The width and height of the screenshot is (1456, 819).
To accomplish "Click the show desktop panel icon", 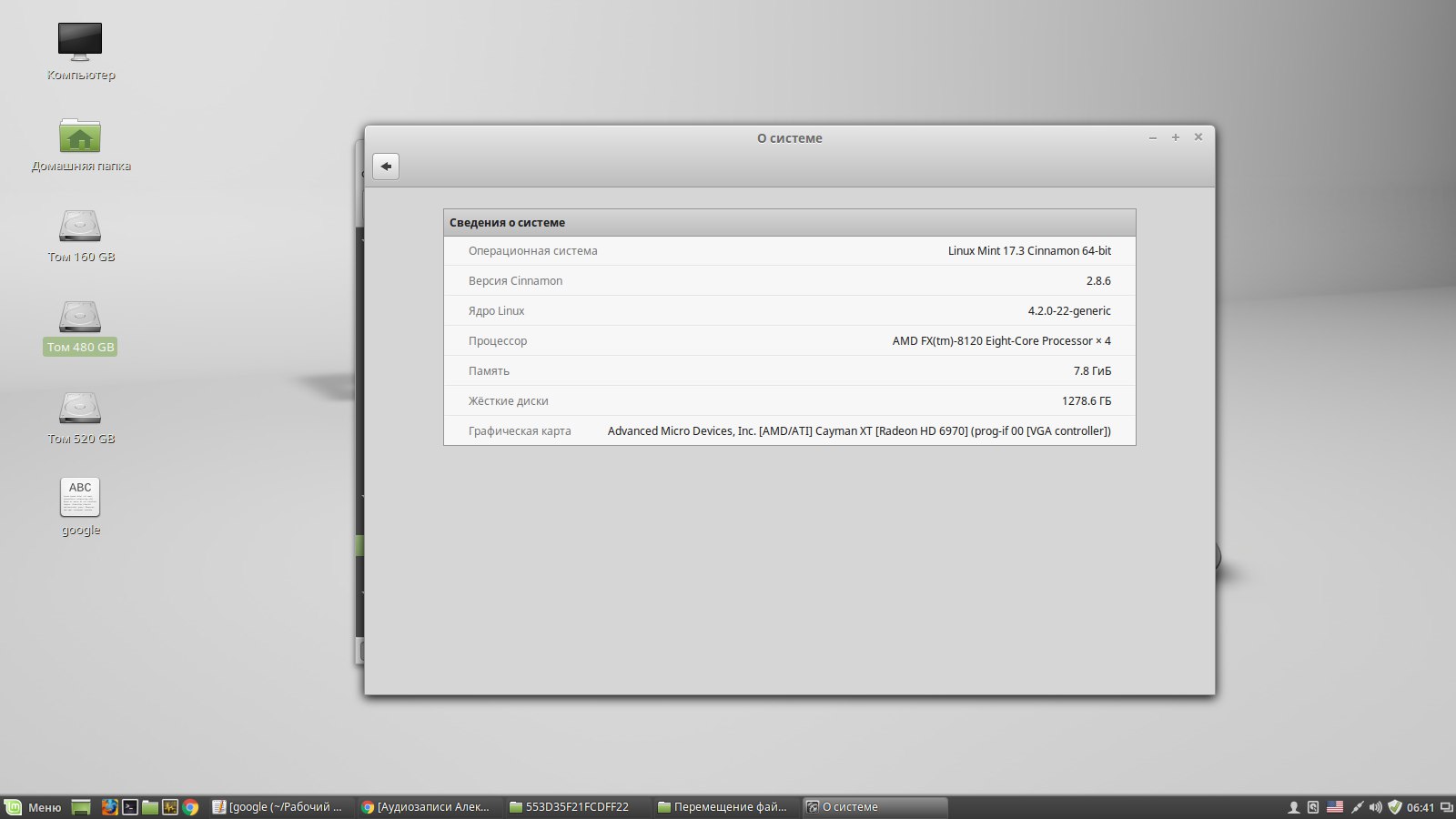I will (x=81, y=807).
